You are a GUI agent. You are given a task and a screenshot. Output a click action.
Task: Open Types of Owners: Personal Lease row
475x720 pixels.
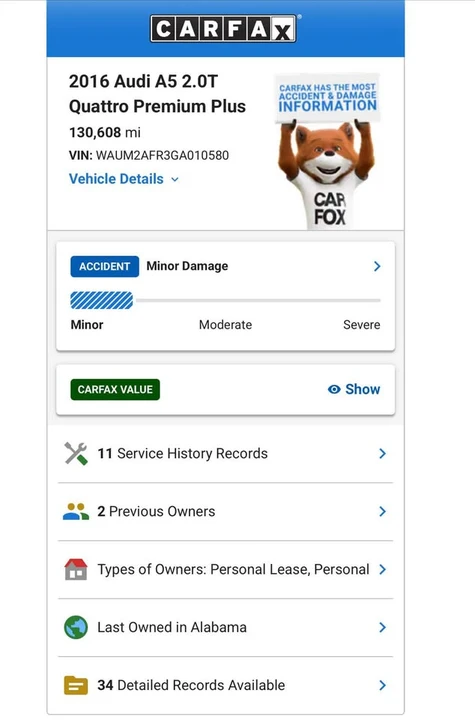pyautogui.click(x=225, y=569)
